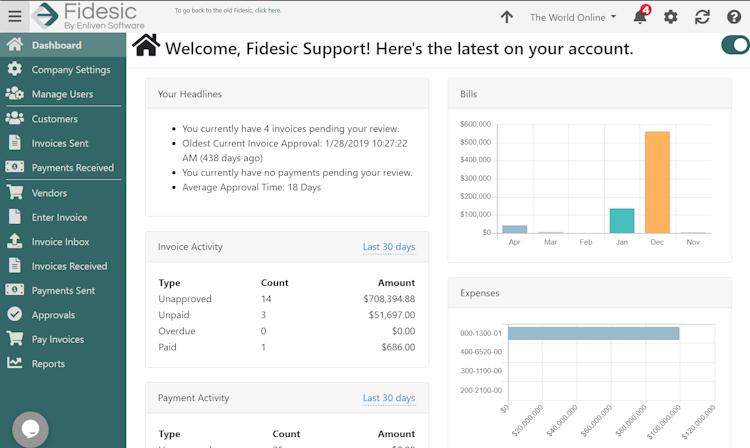This screenshot has width=750, height=448.
Task: Click the Pay Invoices cart icon
Action: click(14, 339)
